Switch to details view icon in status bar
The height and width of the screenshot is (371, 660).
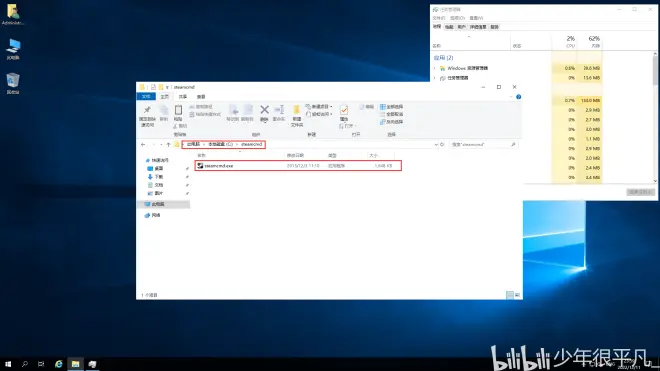click(510, 295)
